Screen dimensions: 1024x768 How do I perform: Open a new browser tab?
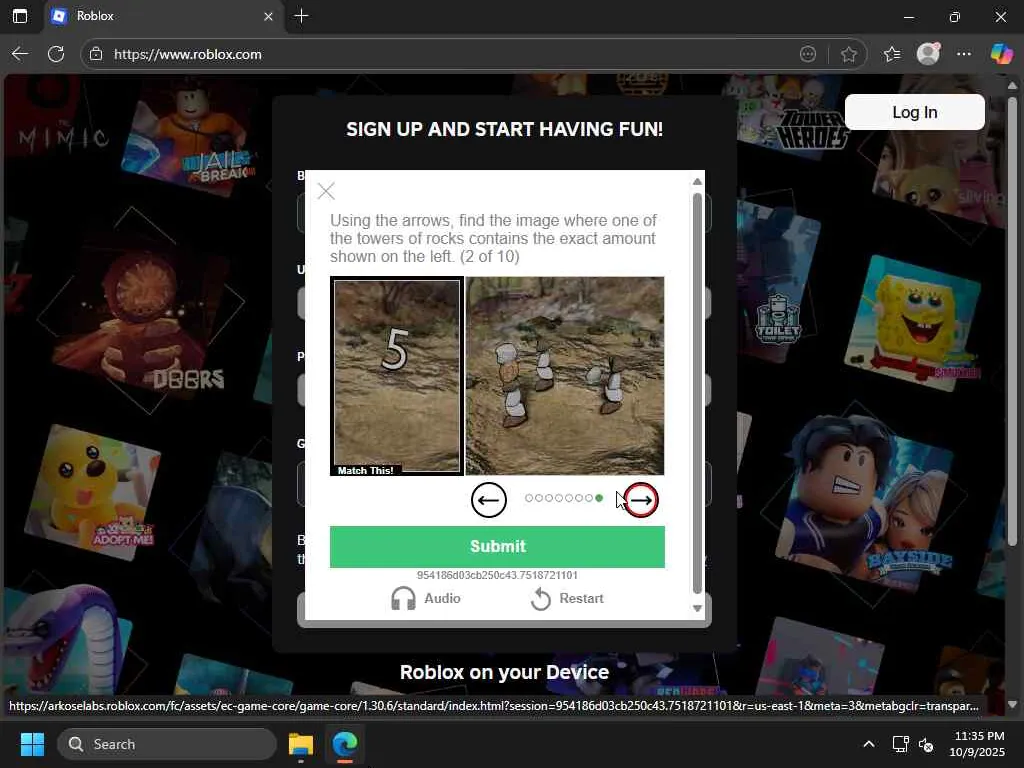point(301,16)
